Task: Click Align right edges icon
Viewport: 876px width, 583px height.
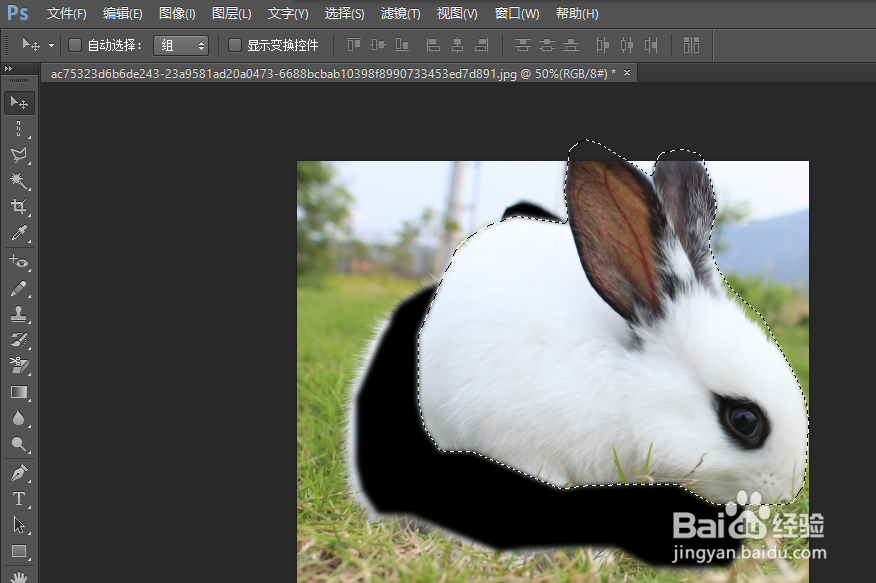Action: 481,45
